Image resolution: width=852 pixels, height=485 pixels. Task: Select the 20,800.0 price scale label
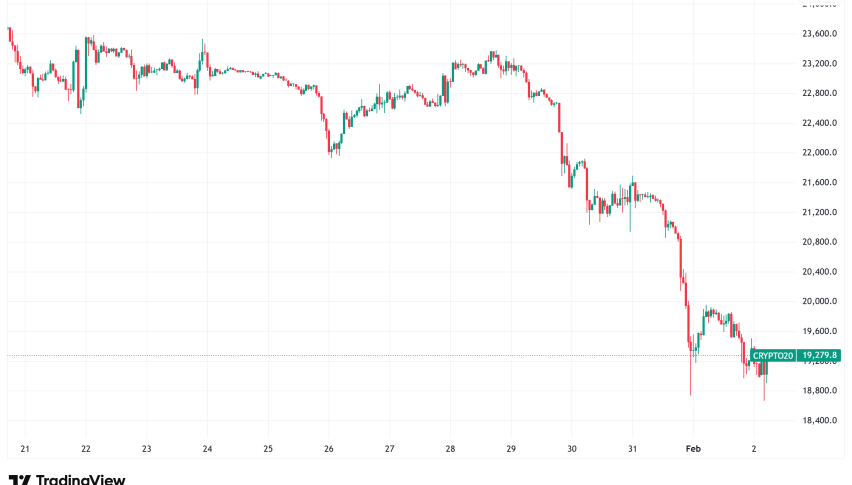[819, 242]
